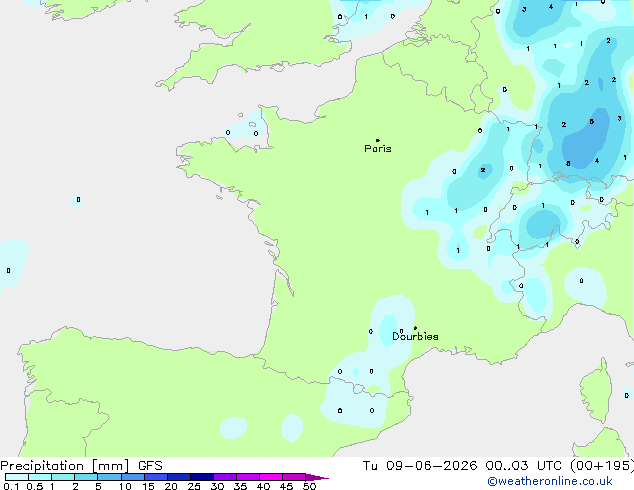Click the forecast date 09-06-2026 text
Screen dimensions: 634x490
pyautogui.click(x=431, y=466)
